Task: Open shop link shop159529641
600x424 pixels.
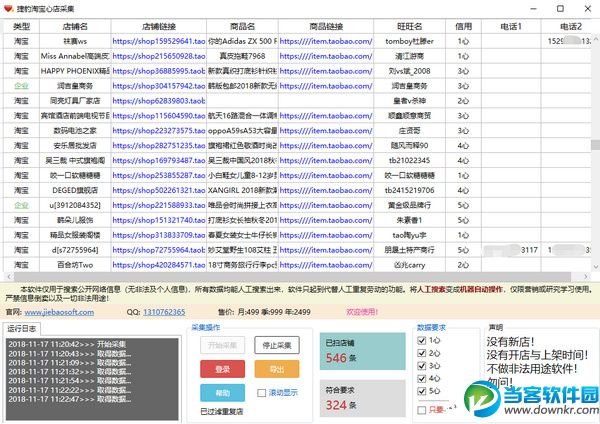Action: click(159, 41)
